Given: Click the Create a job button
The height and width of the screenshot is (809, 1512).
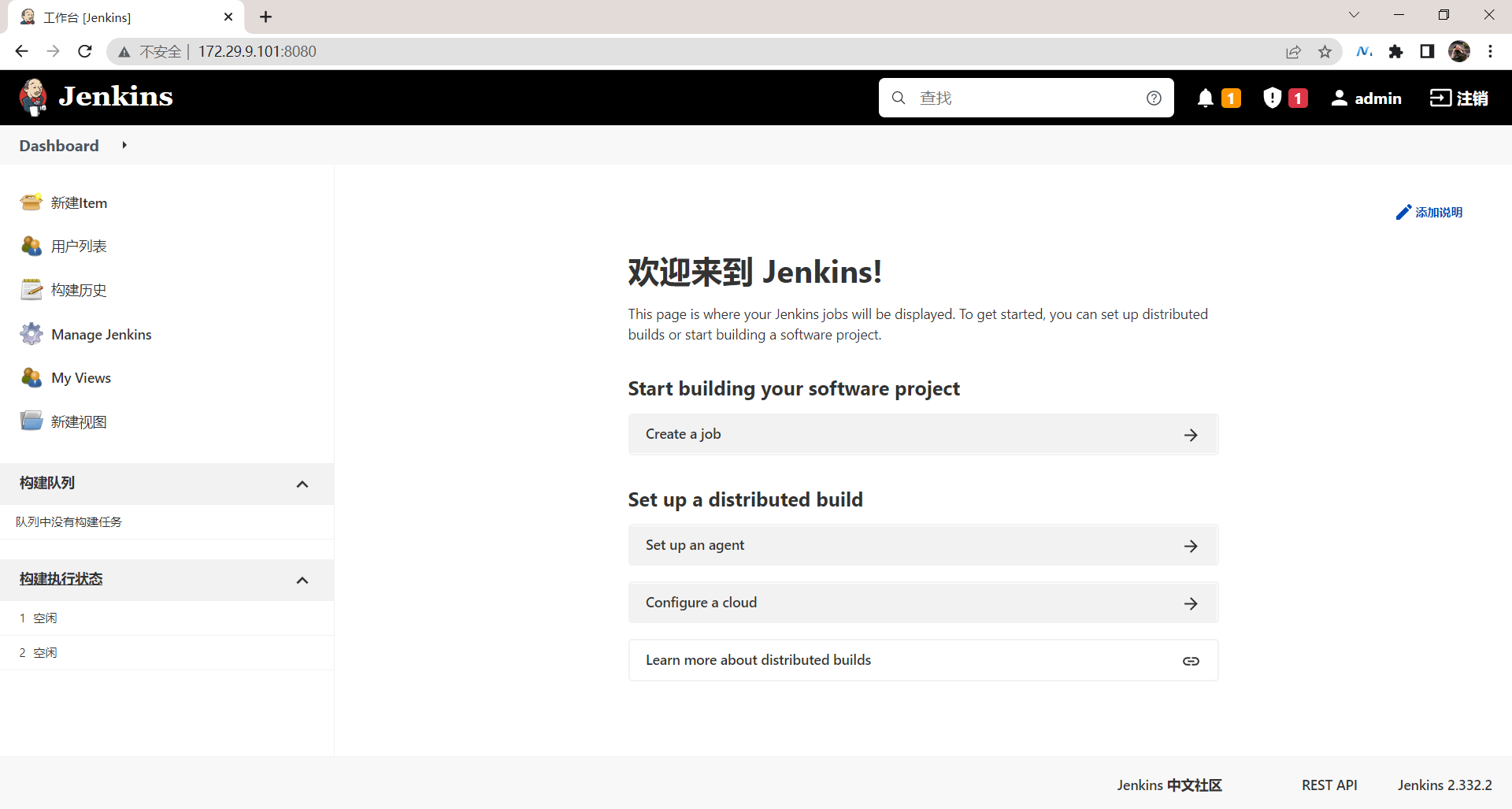Looking at the screenshot, I should point(923,434).
